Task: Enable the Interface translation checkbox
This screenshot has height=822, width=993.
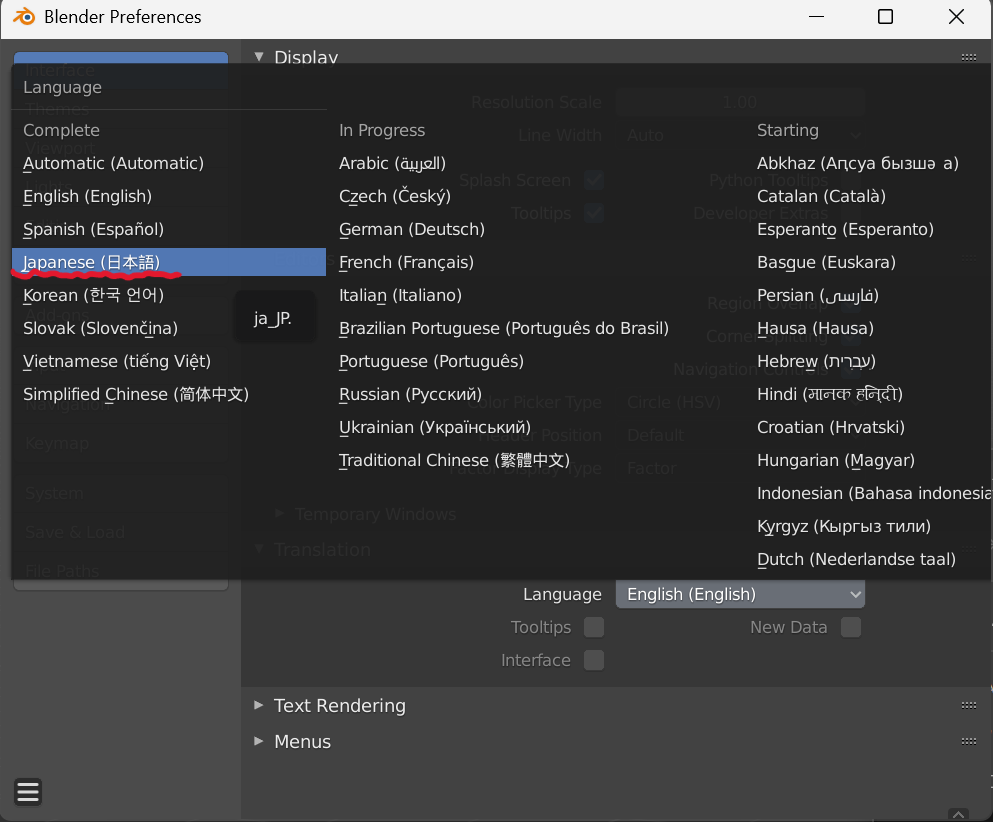Action: tap(594, 660)
